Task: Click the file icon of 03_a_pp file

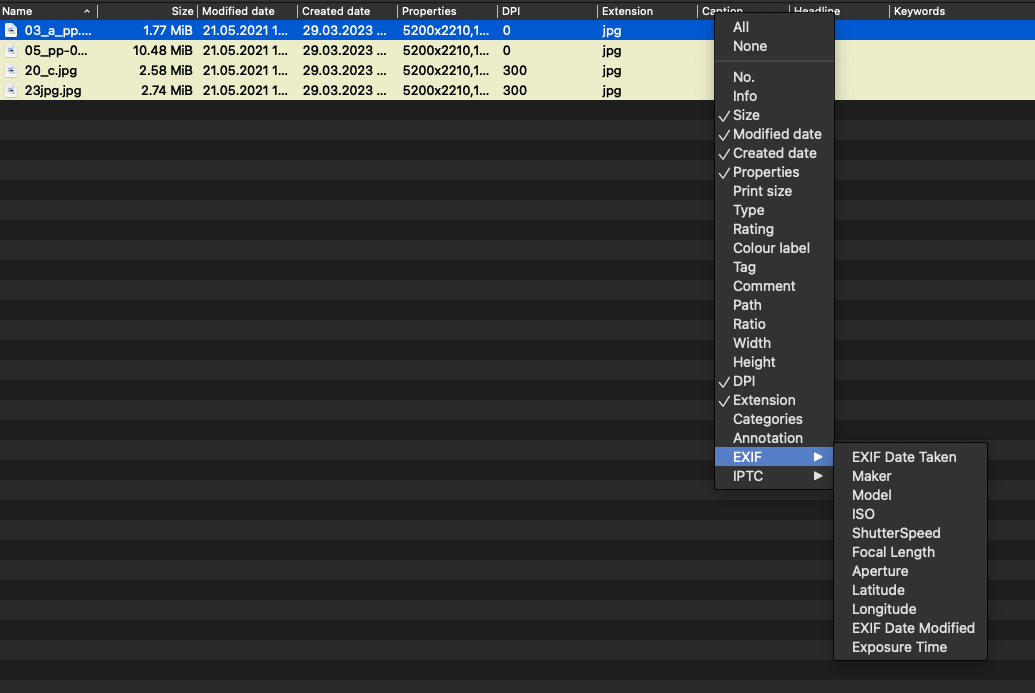Action: pos(11,31)
